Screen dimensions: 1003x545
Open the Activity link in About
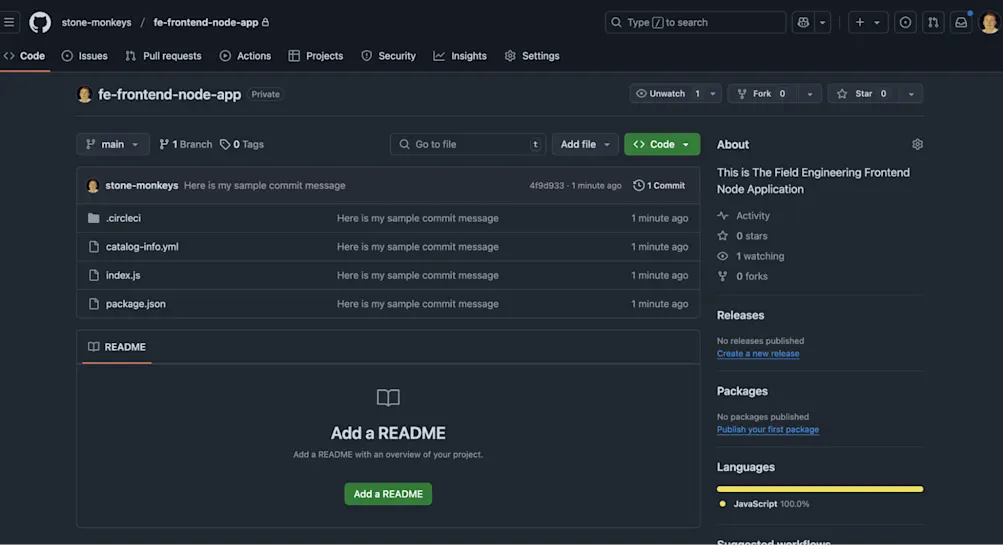tap(753, 216)
